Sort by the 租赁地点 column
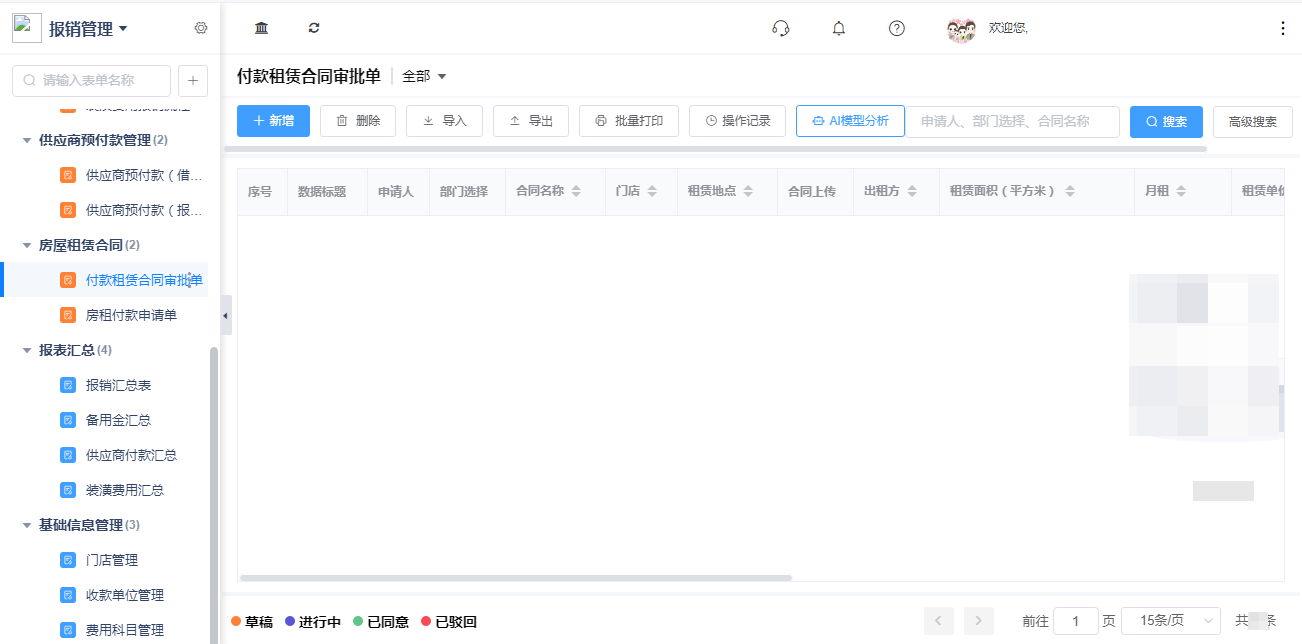This screenshot has width=1302, height=644. point(749,191)
